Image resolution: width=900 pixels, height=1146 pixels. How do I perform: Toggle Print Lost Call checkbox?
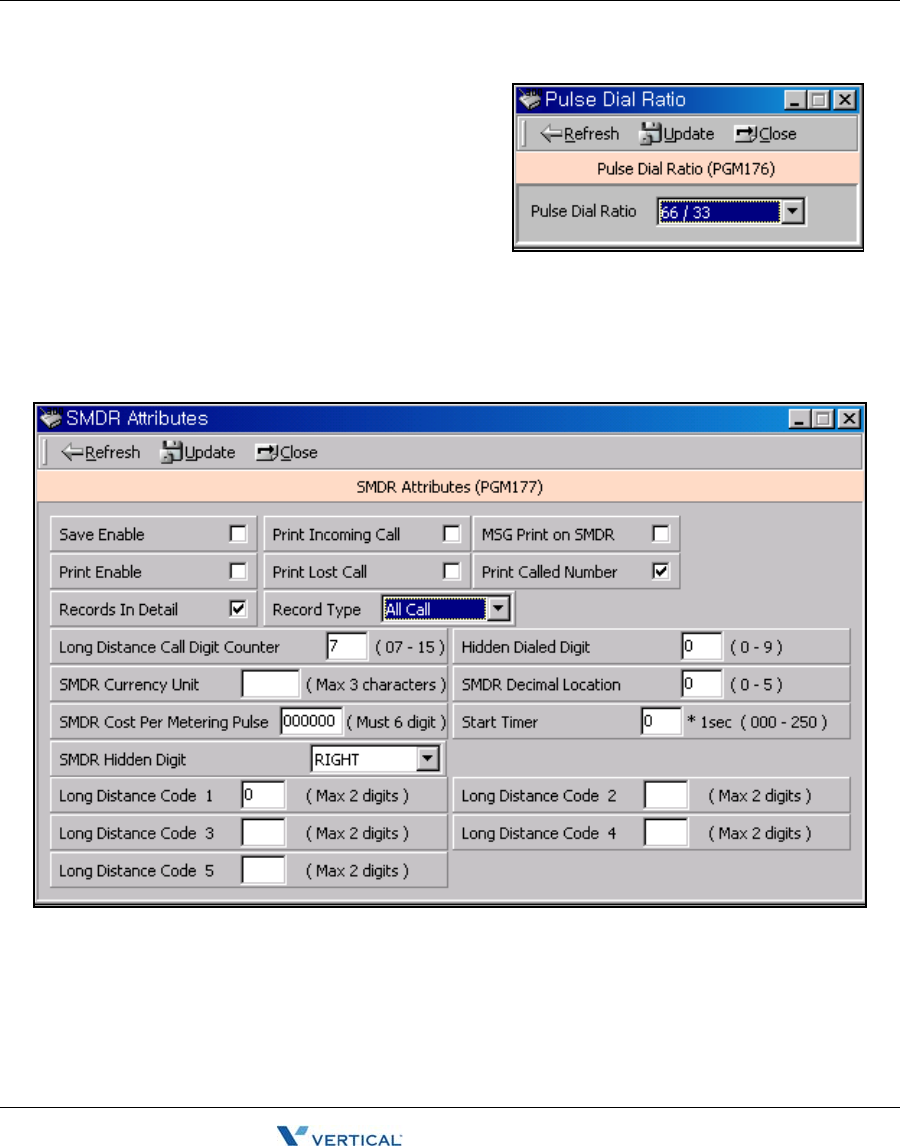point(452,571)
